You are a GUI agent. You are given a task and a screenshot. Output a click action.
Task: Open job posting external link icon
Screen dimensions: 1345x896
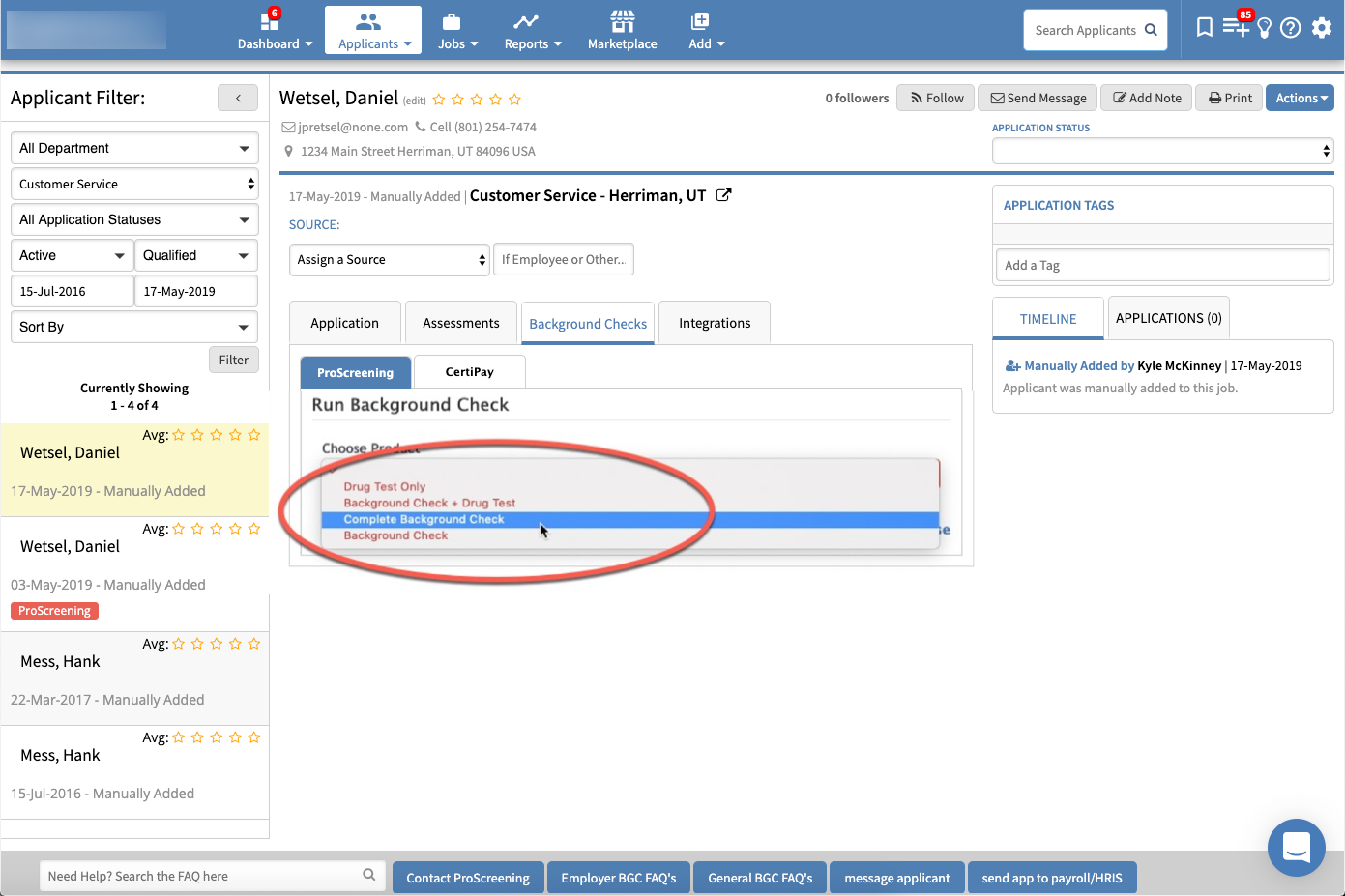click(x=723, y=195)
